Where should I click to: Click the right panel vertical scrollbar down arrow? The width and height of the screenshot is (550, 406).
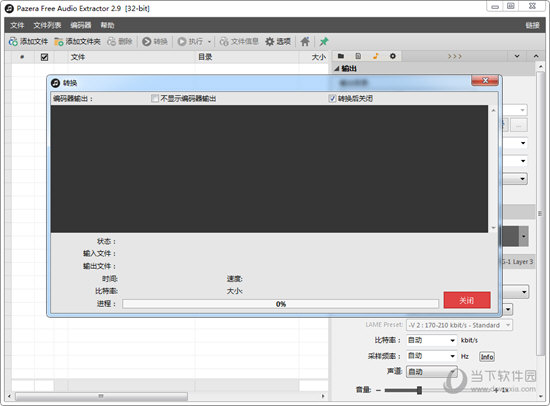coord(541,397)
